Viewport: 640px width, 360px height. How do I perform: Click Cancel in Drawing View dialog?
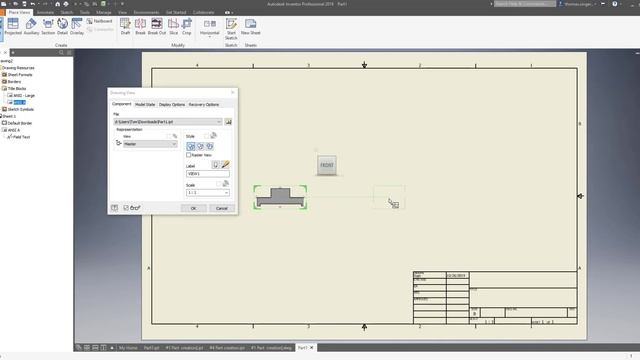click(222, 208)
